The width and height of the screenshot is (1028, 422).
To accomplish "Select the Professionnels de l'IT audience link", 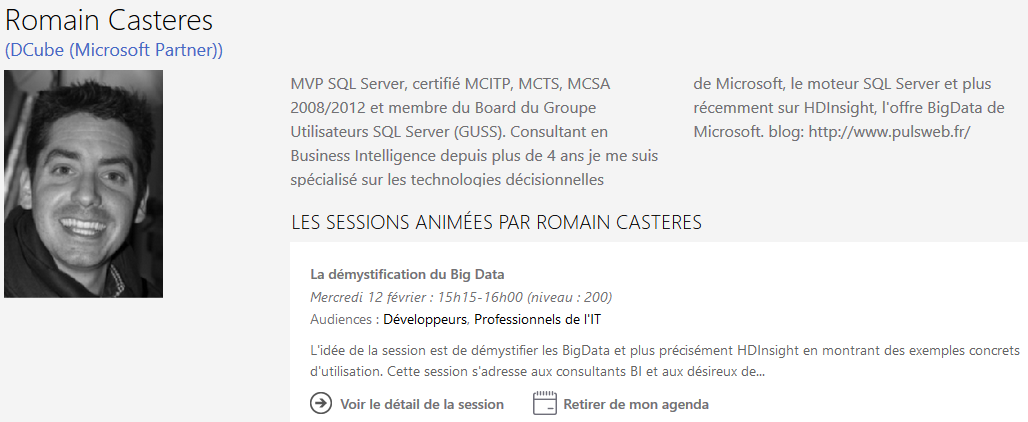I will point(538,320).
